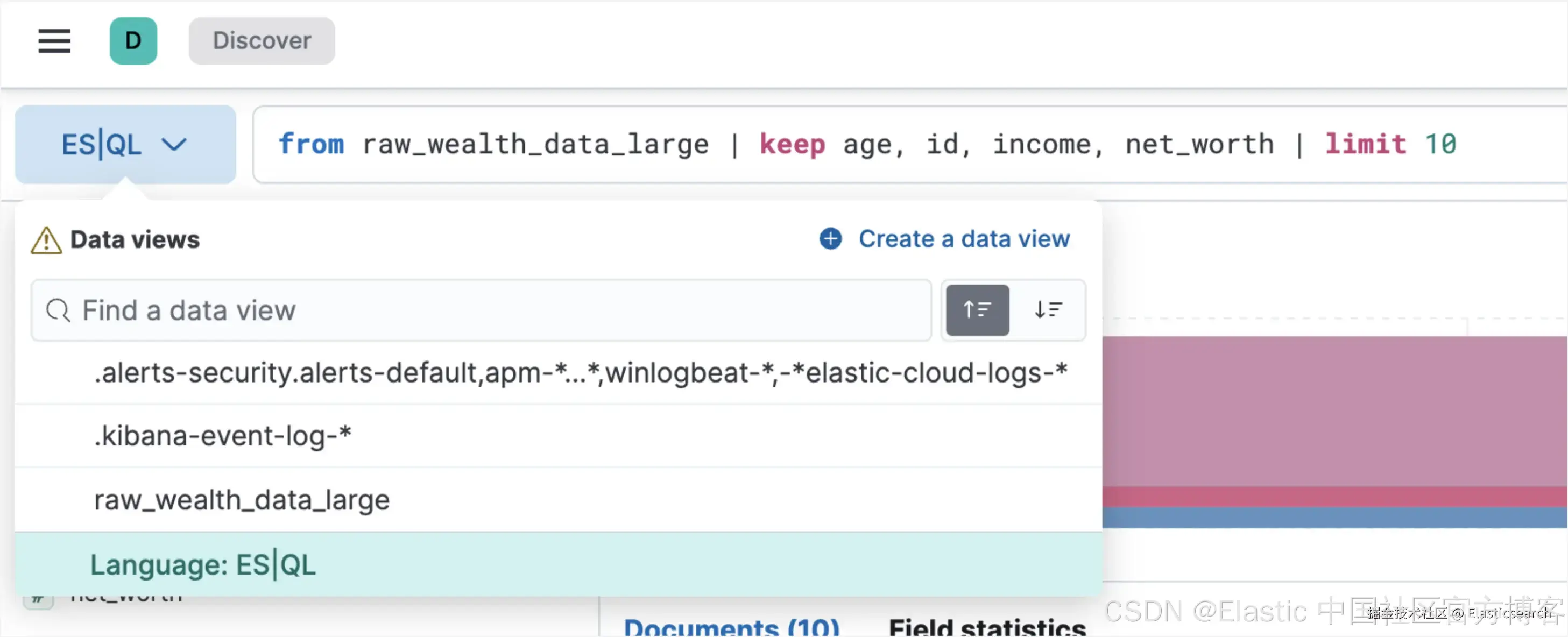Select the raw_wealth_data_large data view
Screen dimensions: 1568x637
pos(242,499)
